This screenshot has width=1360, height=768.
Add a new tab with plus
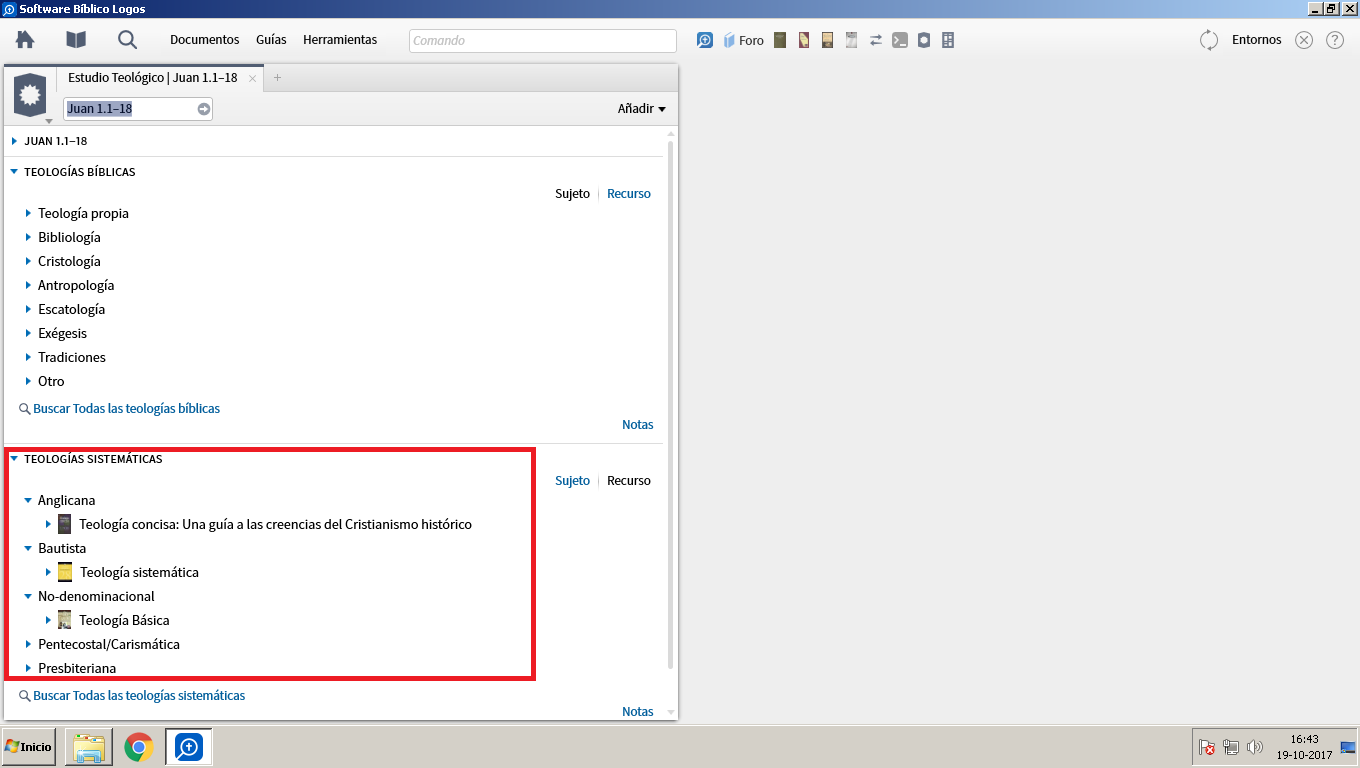click(278, 78)
